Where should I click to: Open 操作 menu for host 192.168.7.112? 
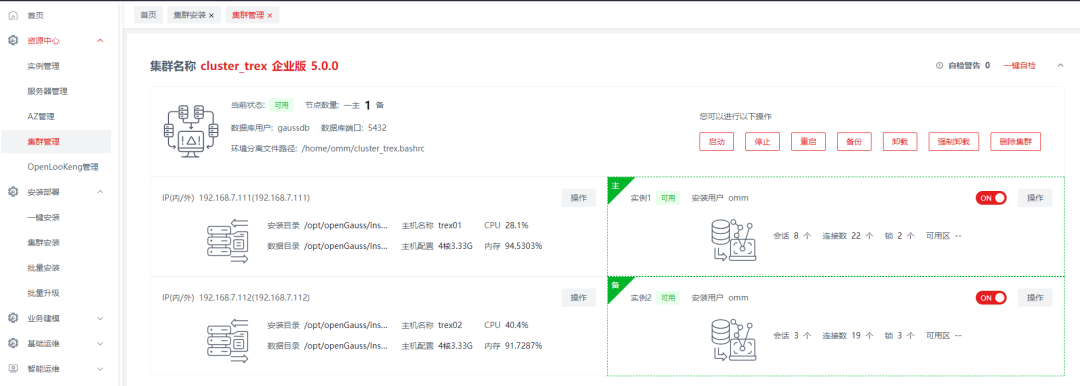pos(579,298)
